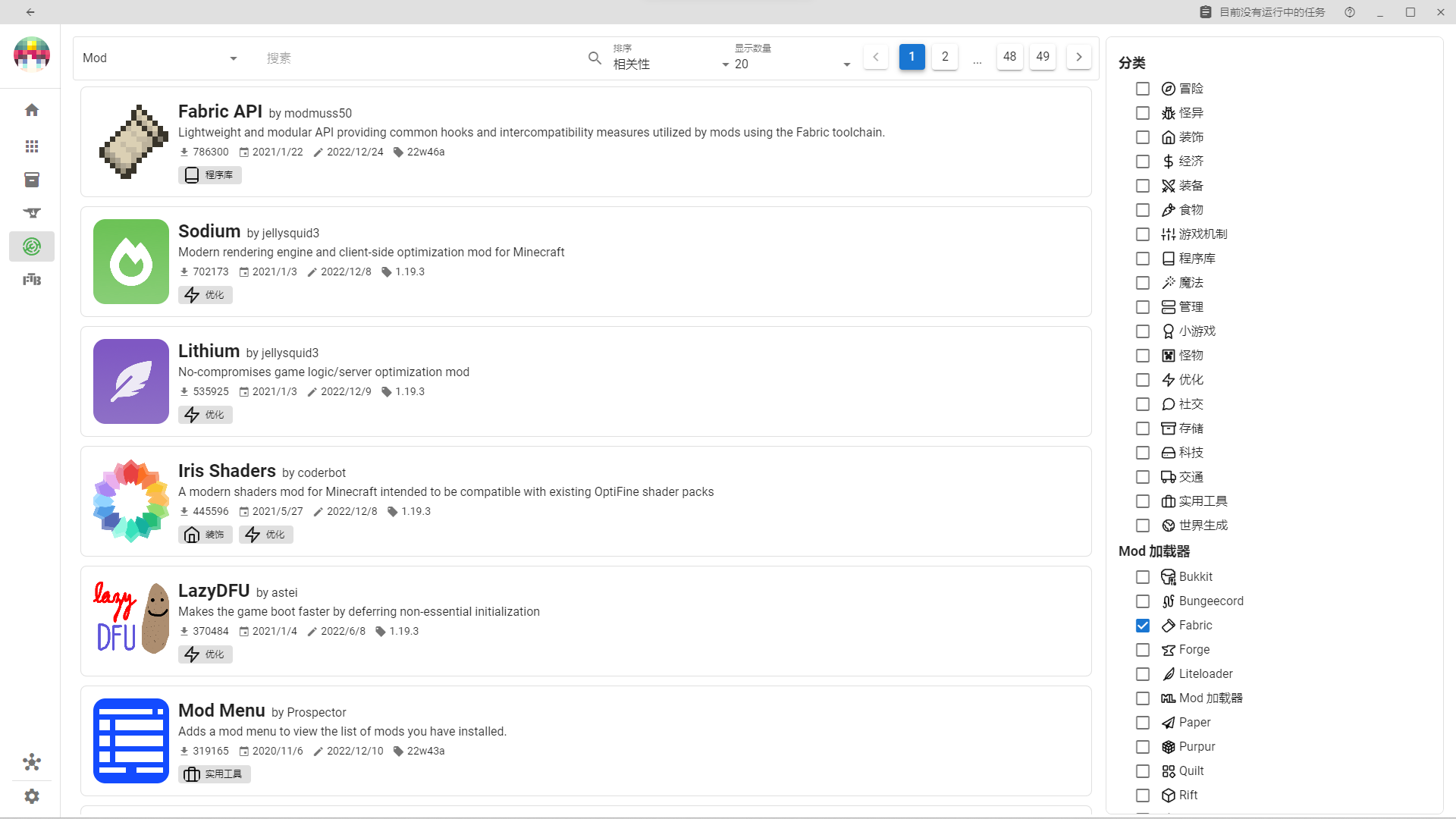
Task: Check the Quilt mod loader checkbox
Action: coord(1143,771)
